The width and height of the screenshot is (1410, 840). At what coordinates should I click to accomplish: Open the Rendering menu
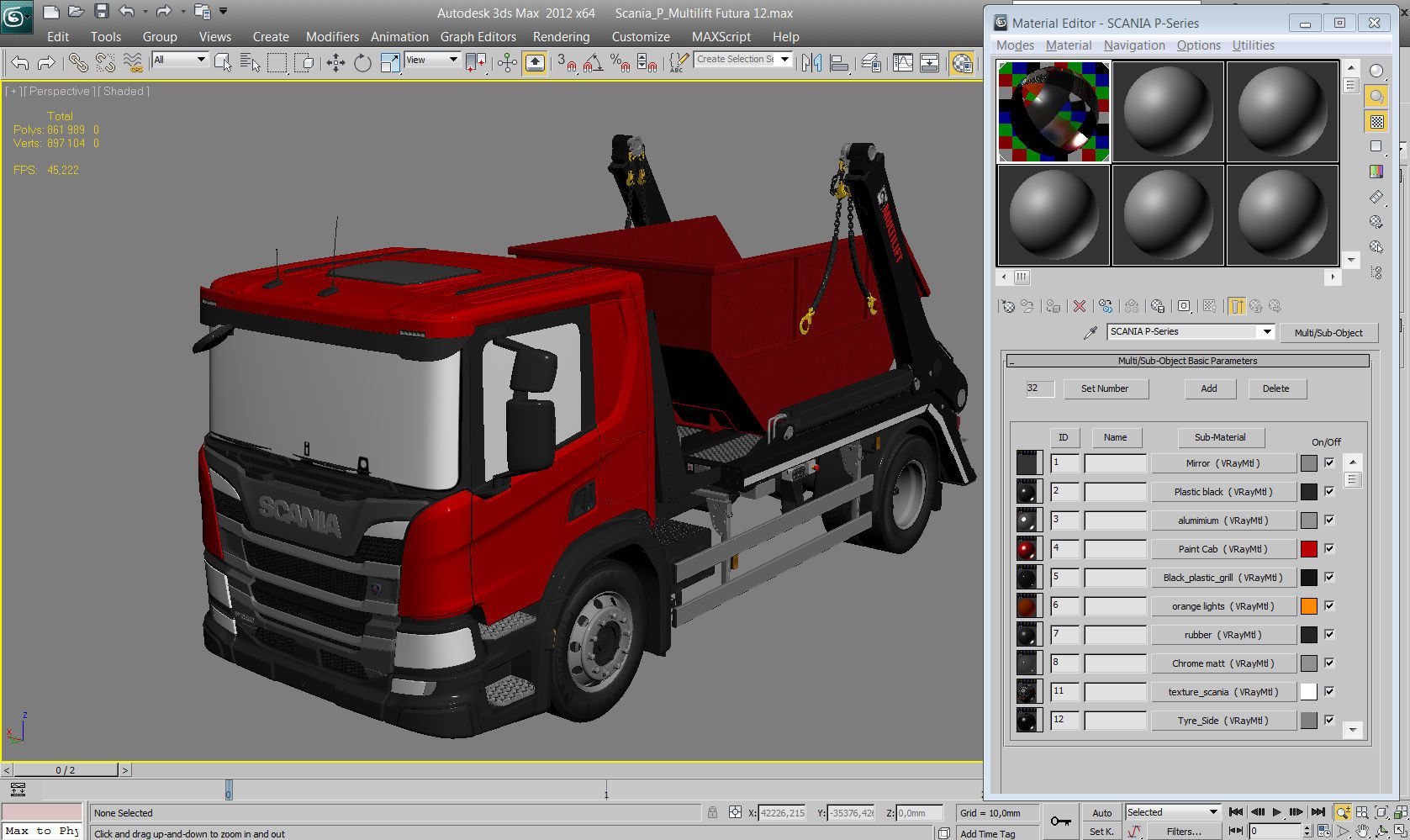click(x=561, y=37)
